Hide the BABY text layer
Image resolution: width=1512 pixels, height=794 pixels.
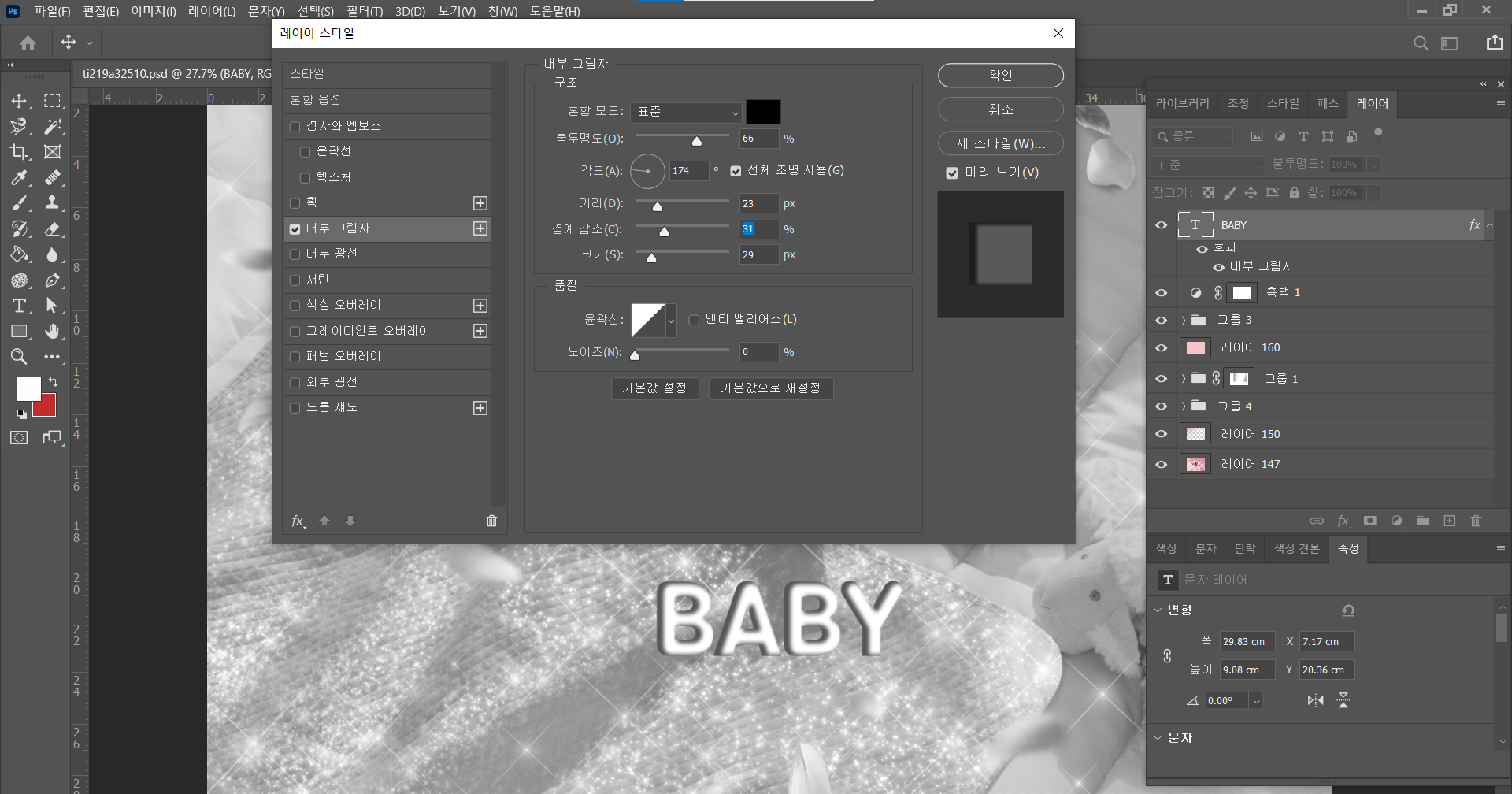tap(1162, 225)
